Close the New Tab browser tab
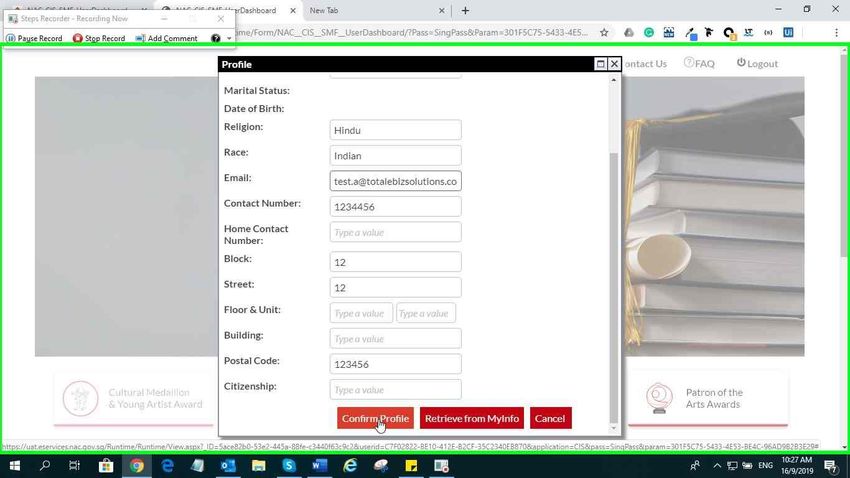The image size is (850, 478). [x=441, y=10]
